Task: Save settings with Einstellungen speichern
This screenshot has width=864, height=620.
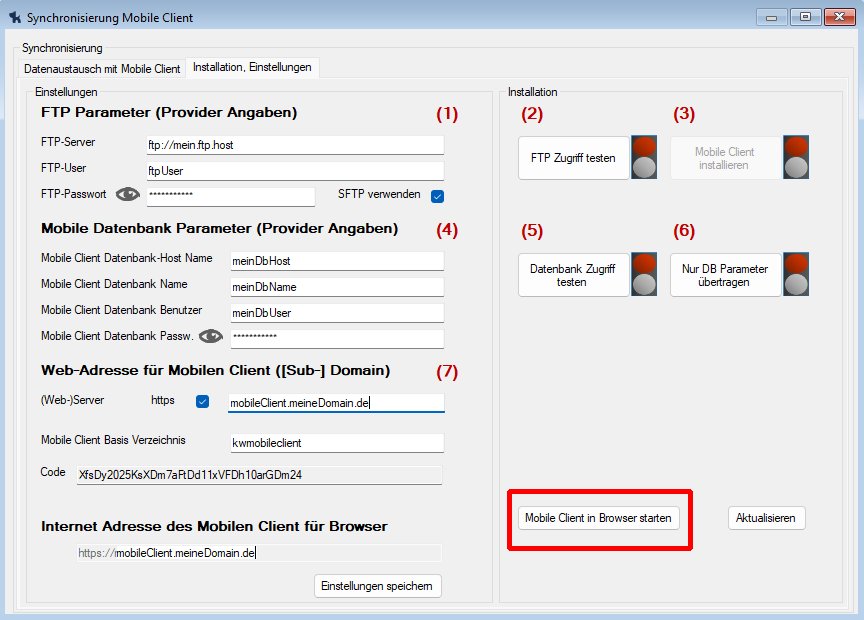Action: click(378, 585)
